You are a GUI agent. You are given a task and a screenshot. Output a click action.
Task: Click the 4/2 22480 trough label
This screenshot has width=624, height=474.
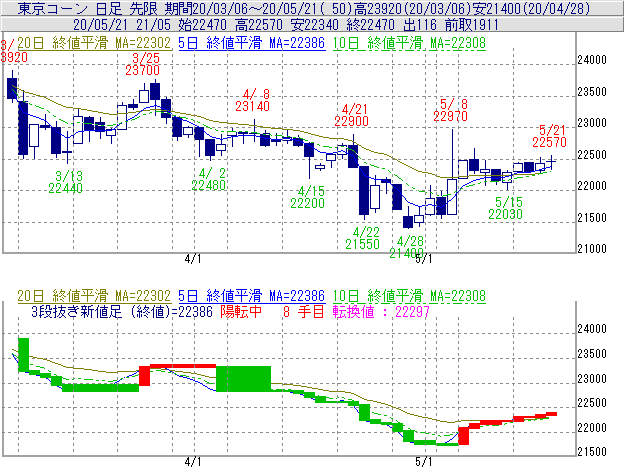tap(209, 179)
